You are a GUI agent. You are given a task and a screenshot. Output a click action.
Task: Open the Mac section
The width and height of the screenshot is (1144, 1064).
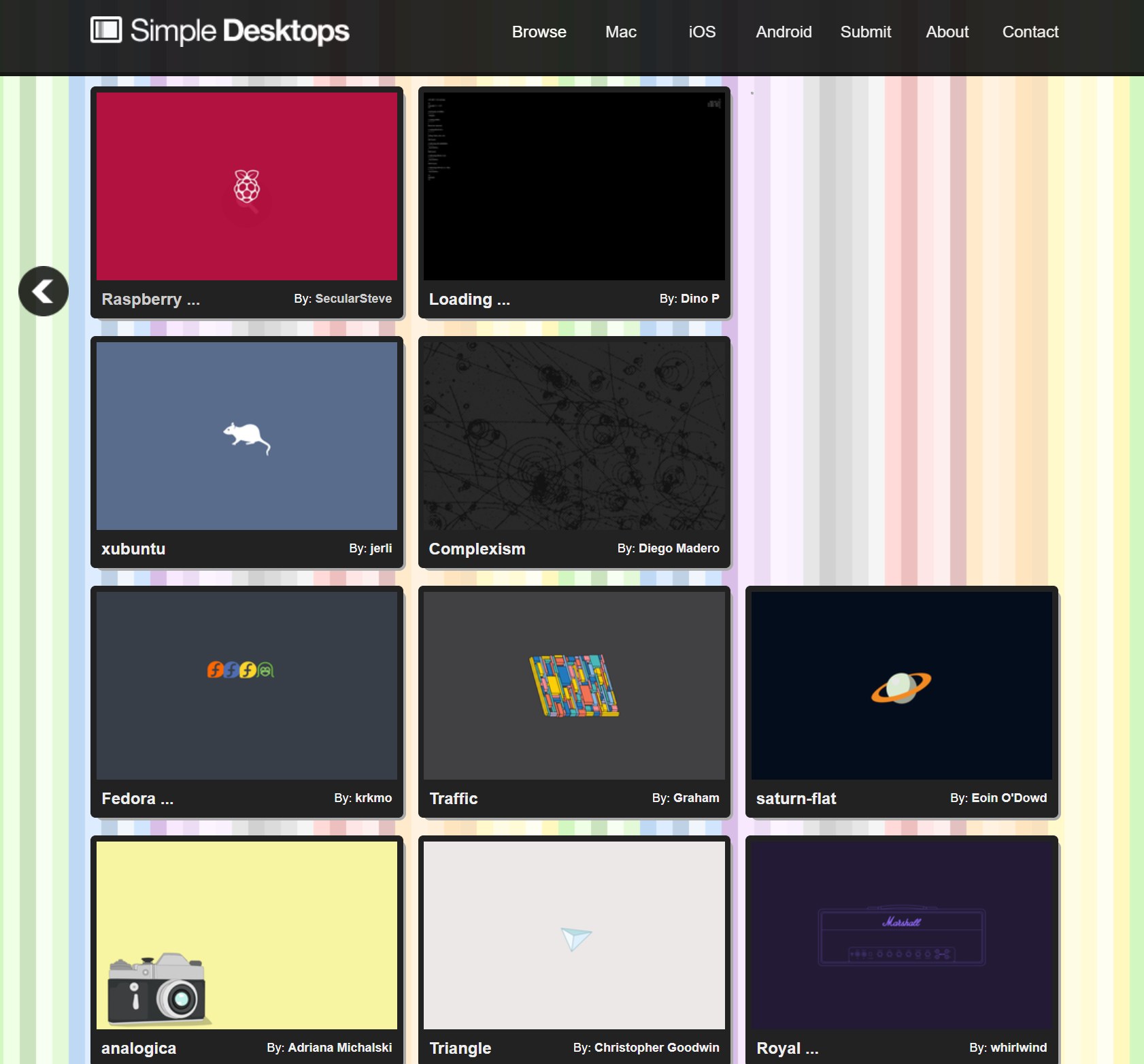point(620,31)
